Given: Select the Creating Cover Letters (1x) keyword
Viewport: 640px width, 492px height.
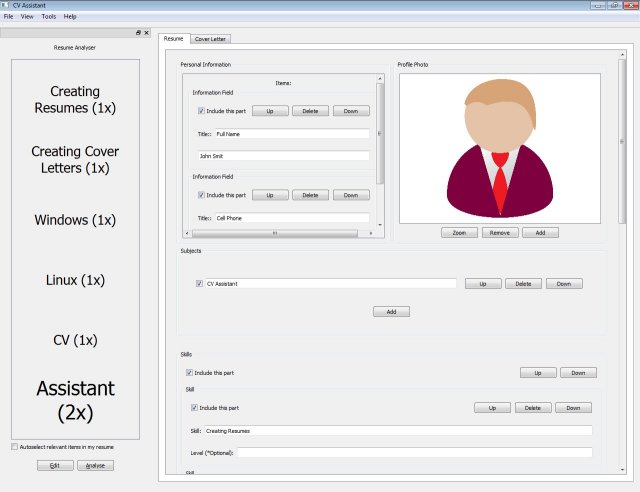Looking at the screenshot, I should (x=75, y=159).
